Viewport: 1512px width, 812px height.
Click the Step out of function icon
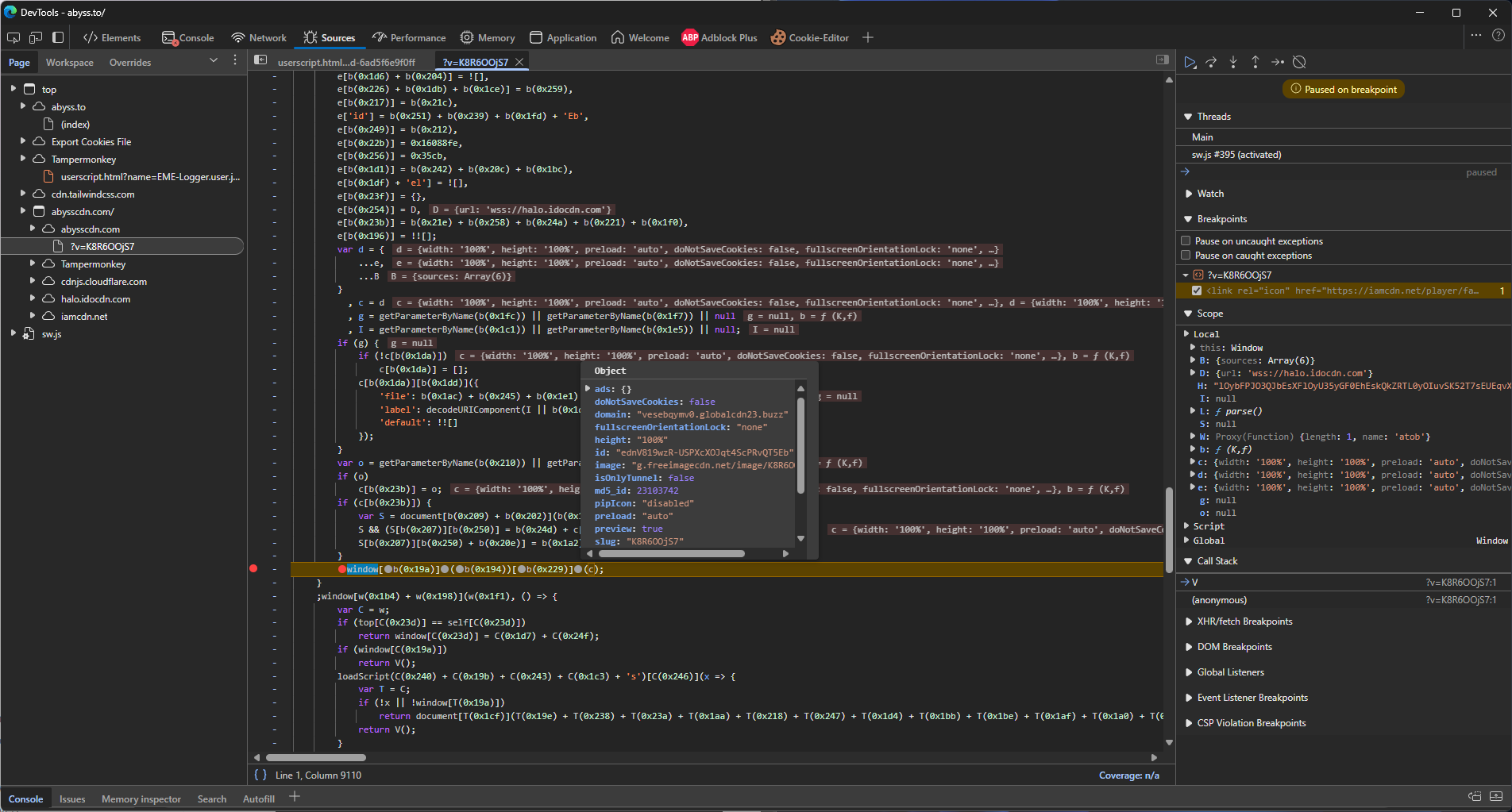(x=1255, y=62)
